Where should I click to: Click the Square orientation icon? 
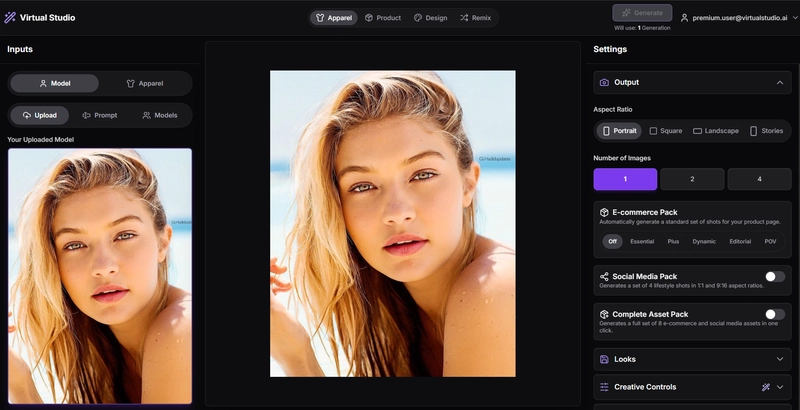pos(653,131)
